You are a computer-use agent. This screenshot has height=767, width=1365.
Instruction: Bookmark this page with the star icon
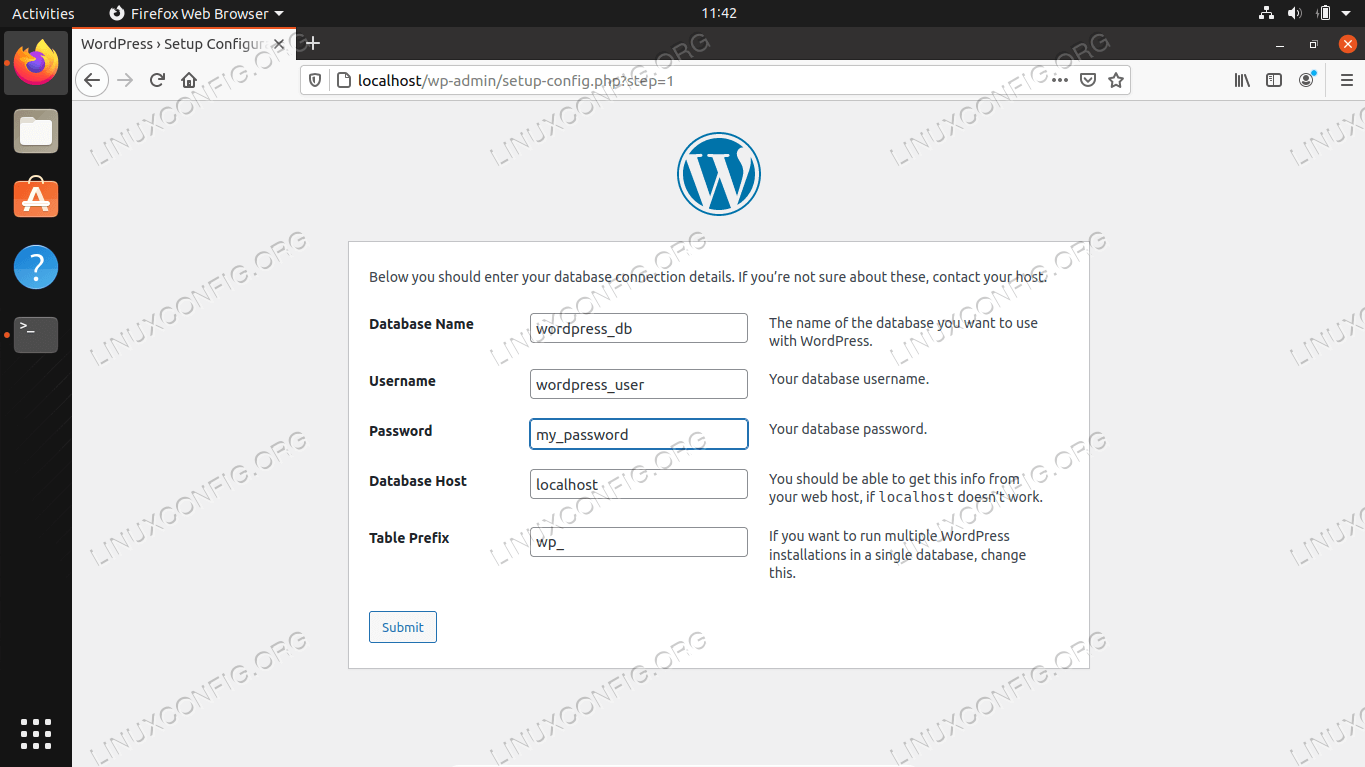tap(1116, 80)
